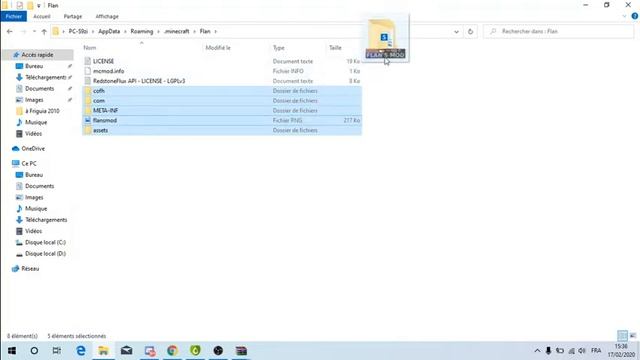This screenshot has width=640, height=360.
Task: Open pinned Bureau under Accès rapide
Action: pos(34,66)
